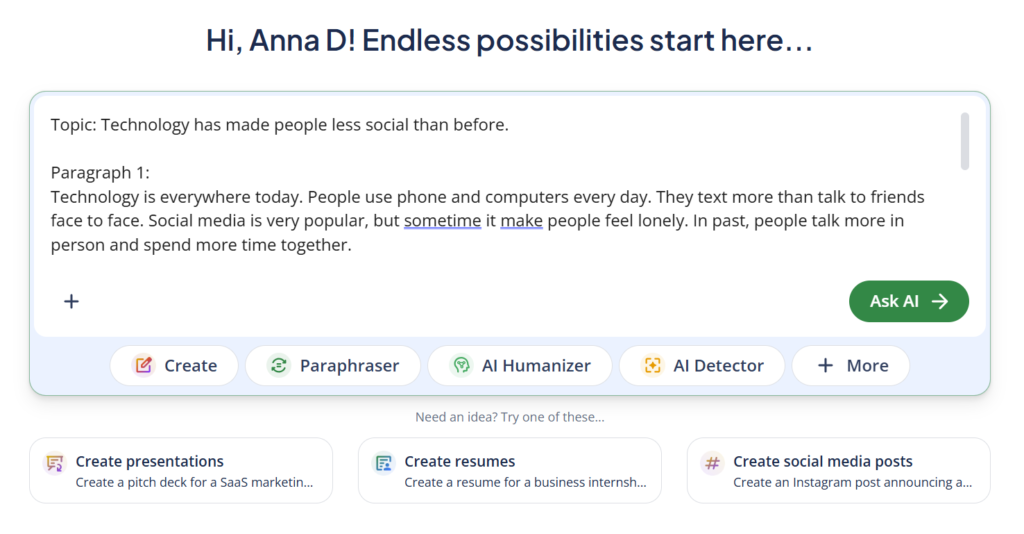Click the AI Humanizer icon
The image size is (1024, 534).
pos(461,365)
